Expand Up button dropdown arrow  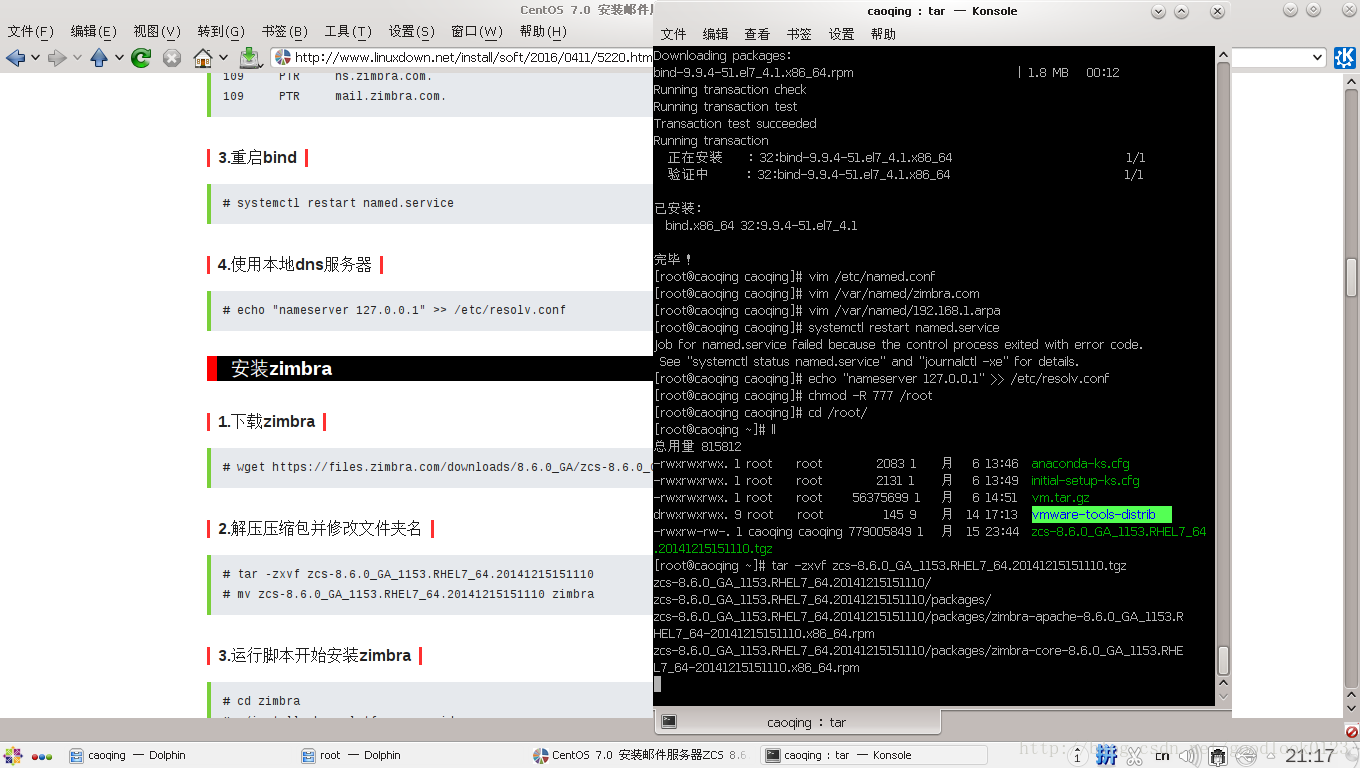119,58
